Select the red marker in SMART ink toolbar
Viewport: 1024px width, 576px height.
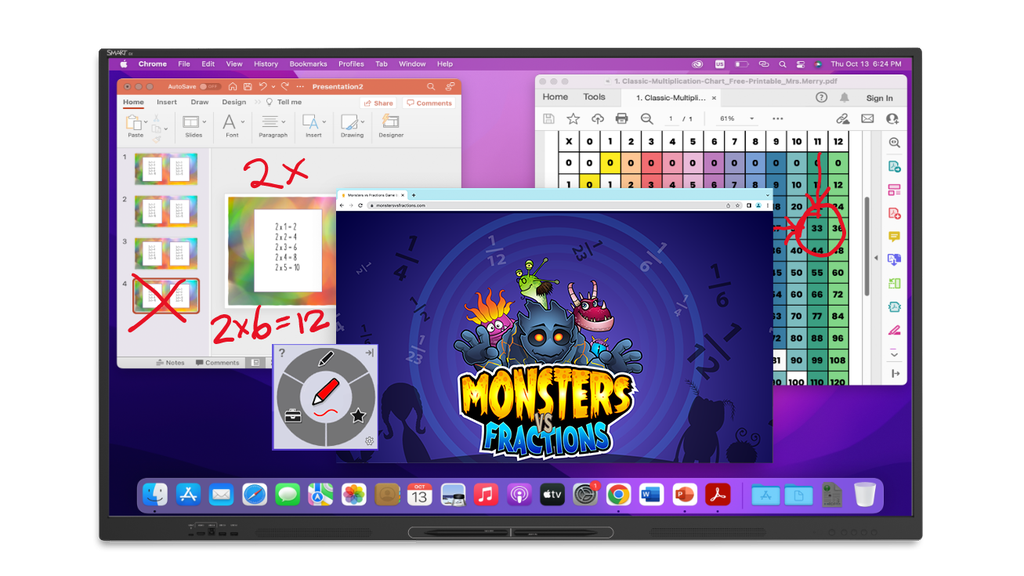click(x=325, y=394)
